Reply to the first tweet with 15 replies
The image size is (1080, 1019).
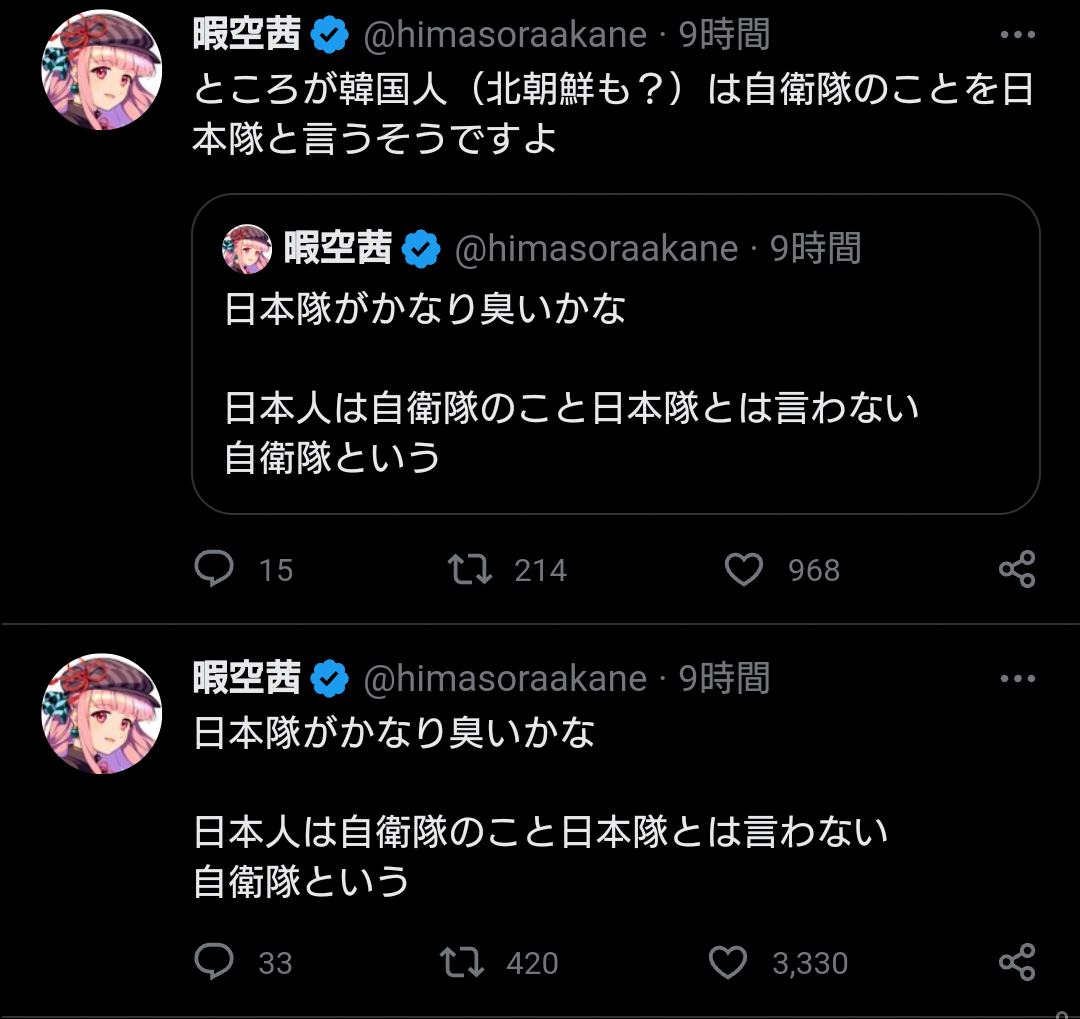(214, 570)
